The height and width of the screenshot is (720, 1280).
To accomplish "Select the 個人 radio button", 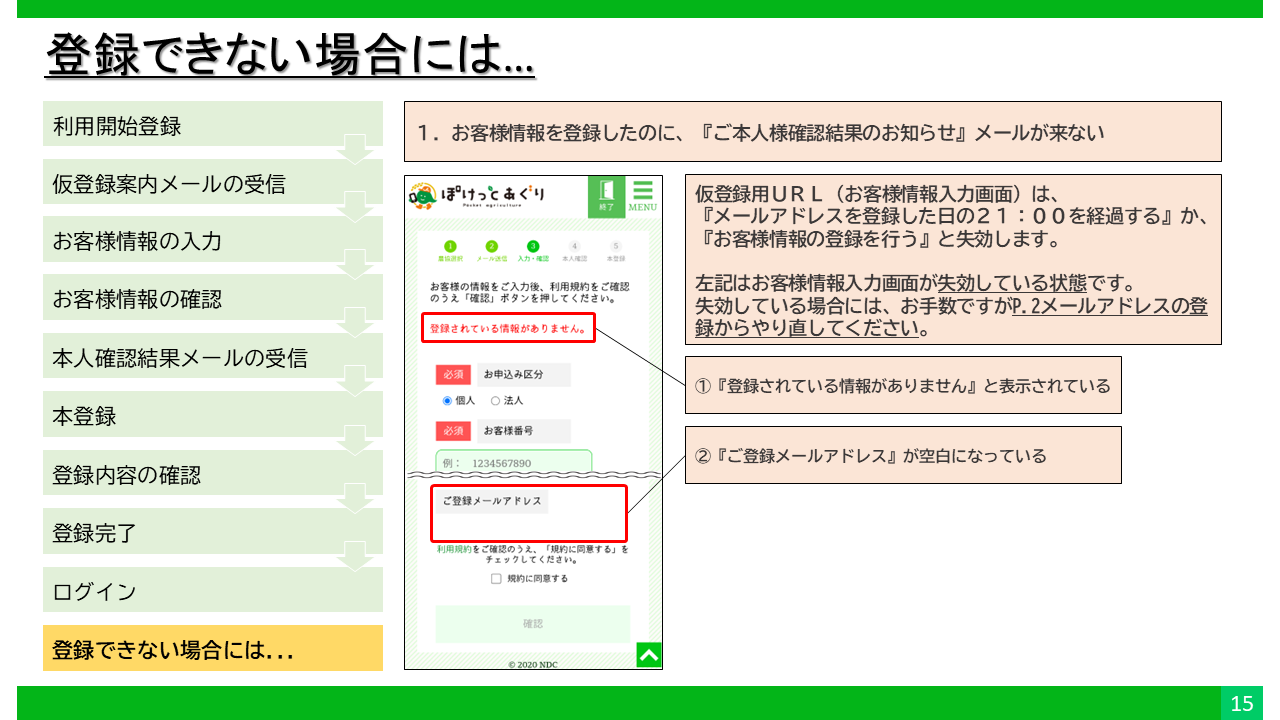I will point(448,401).
